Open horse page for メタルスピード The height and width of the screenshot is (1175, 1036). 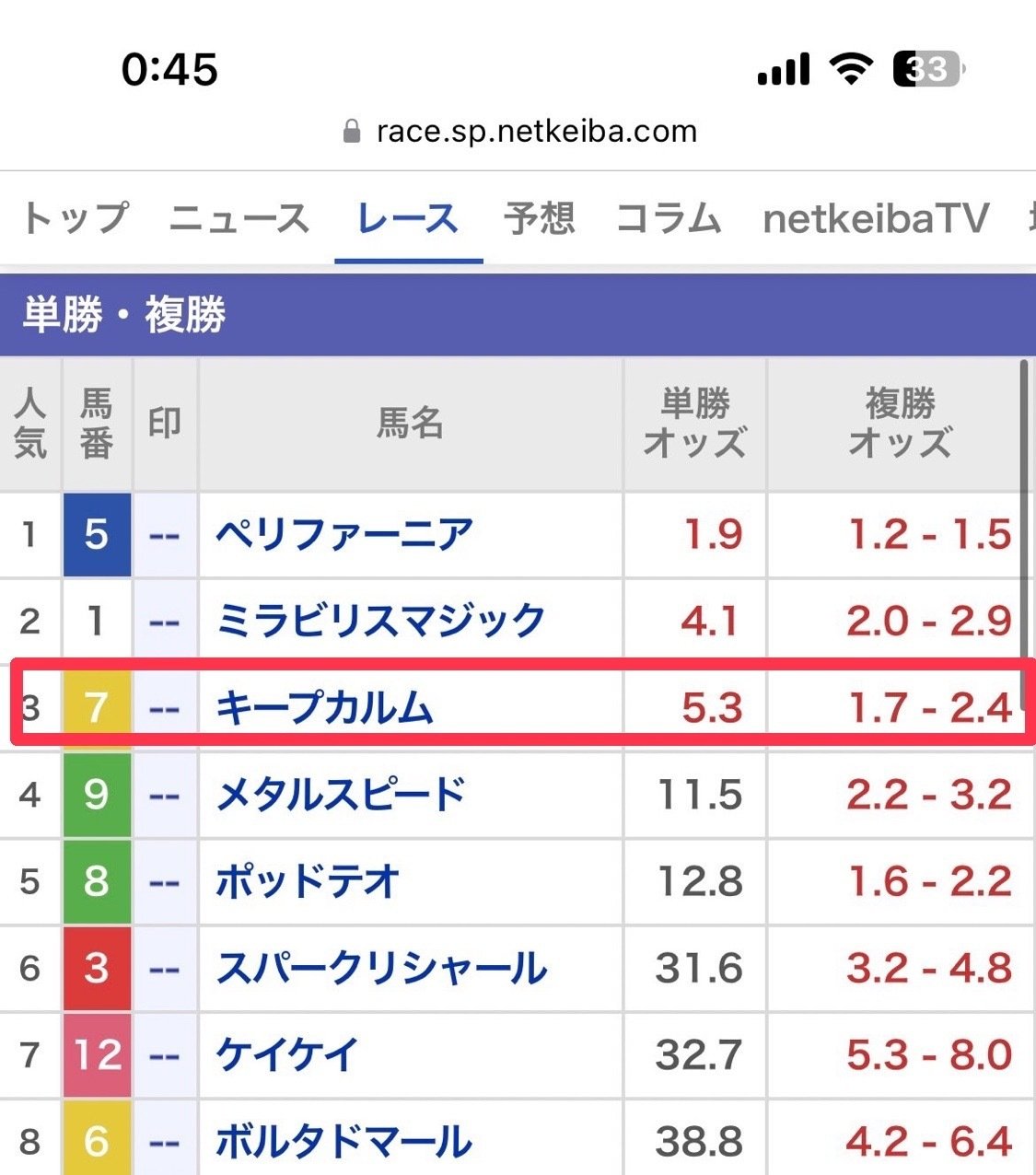(x=341, y=795)
